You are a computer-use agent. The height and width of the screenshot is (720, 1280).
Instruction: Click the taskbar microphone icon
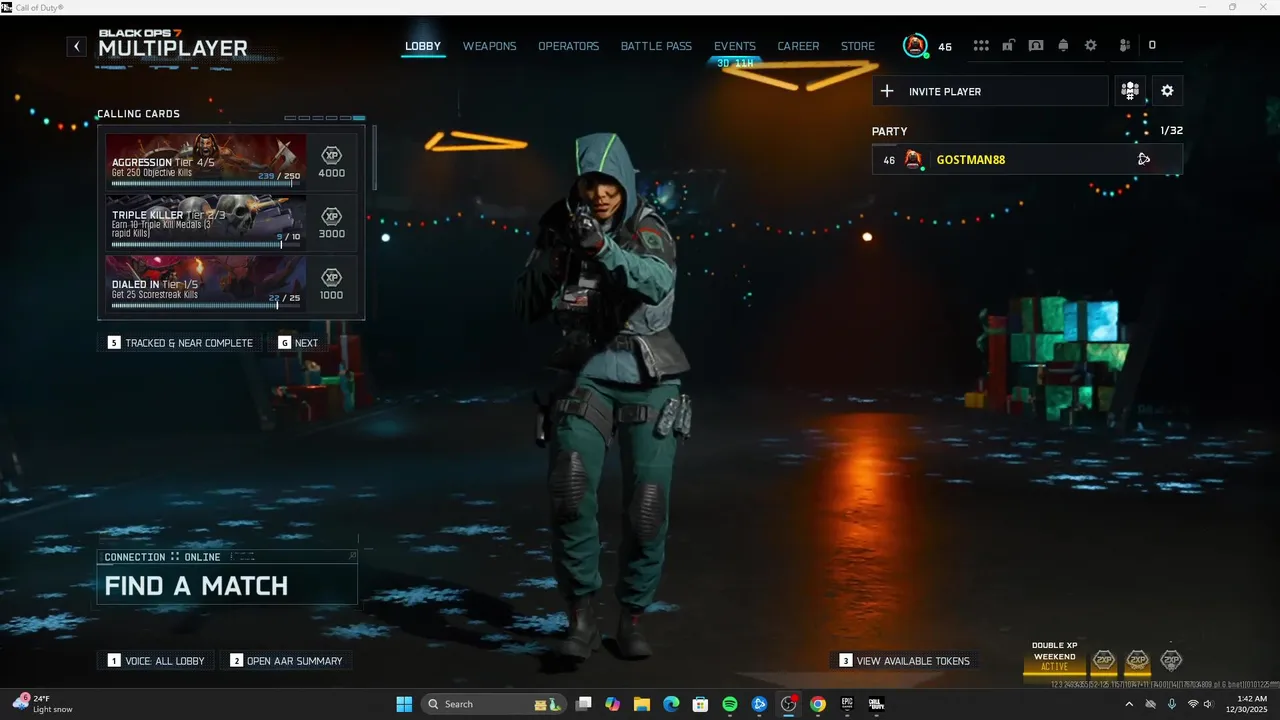pyautogui.click(x=1171, y=704)
